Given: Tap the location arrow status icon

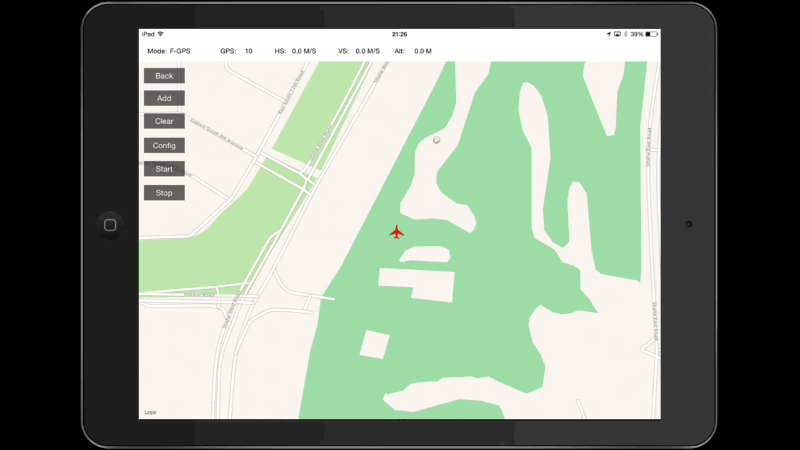Looking at the screenshot, I should click(608, 34).
